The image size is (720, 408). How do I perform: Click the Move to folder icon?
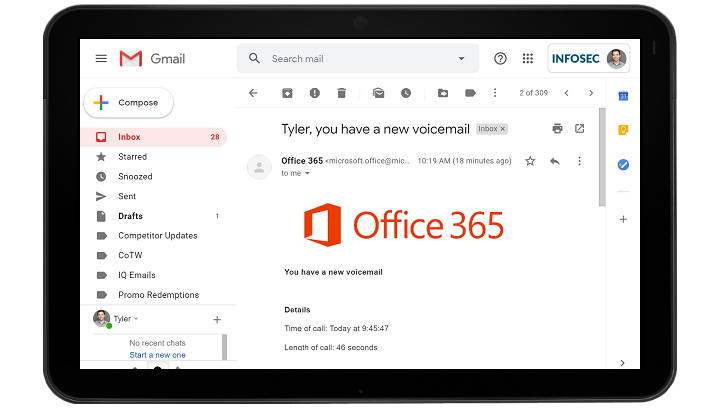pos(443,93)
